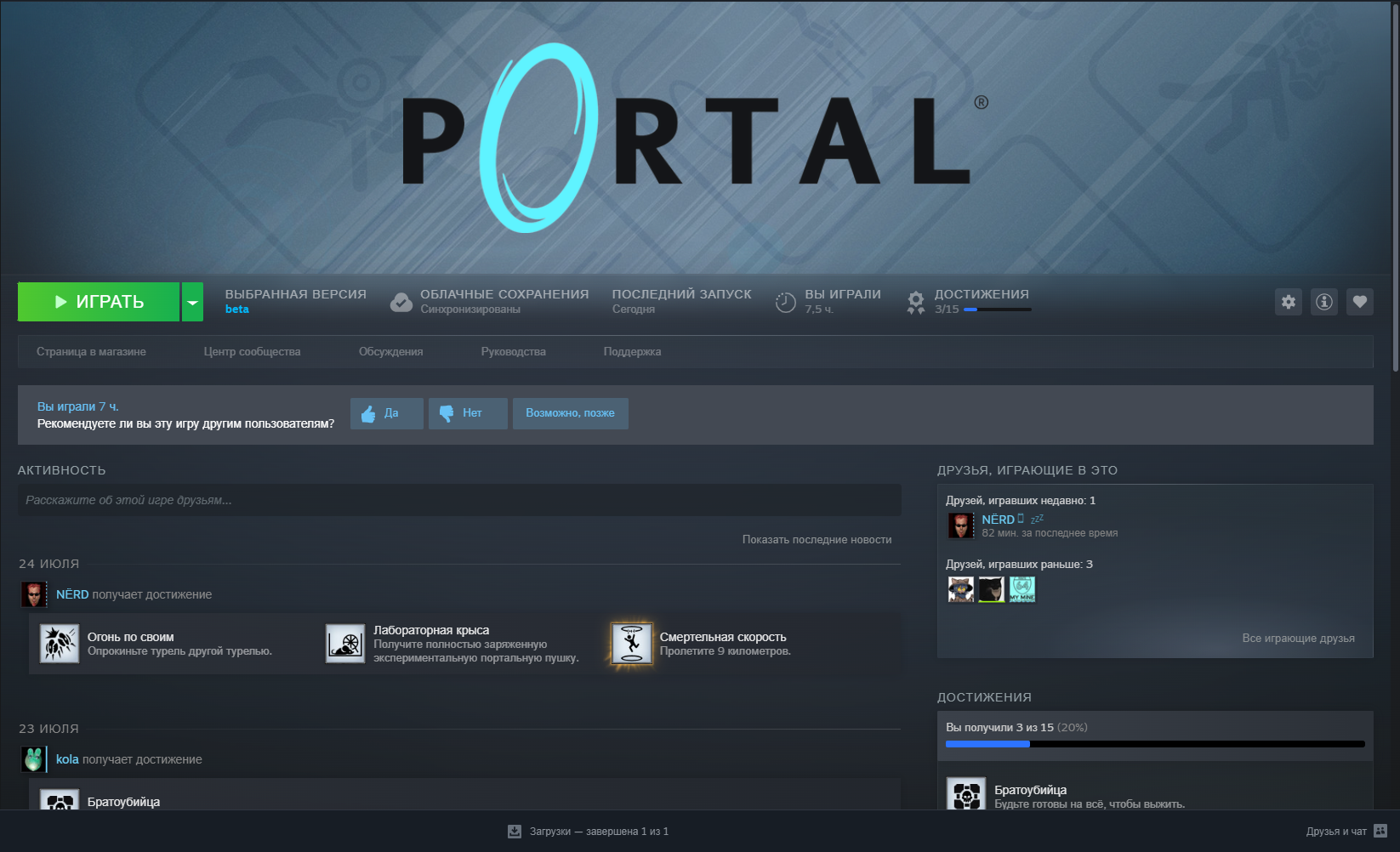Screen dimensions: 1400x852
Task: Click kola's avatar in the 23 июля activity
Action: pos(34,759)
